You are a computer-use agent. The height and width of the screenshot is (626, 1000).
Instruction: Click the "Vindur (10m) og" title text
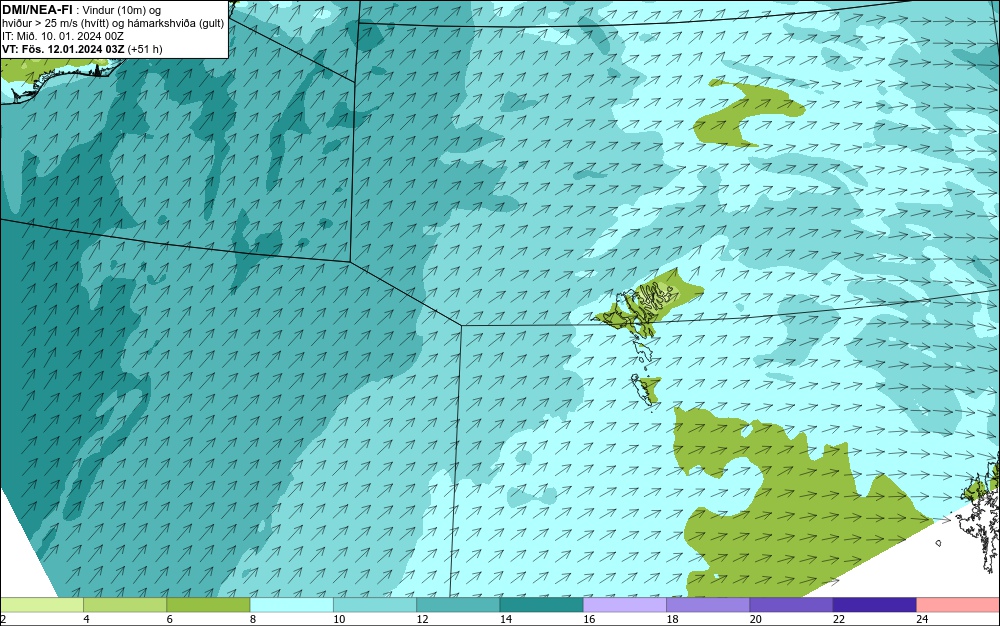click(122, 10)
